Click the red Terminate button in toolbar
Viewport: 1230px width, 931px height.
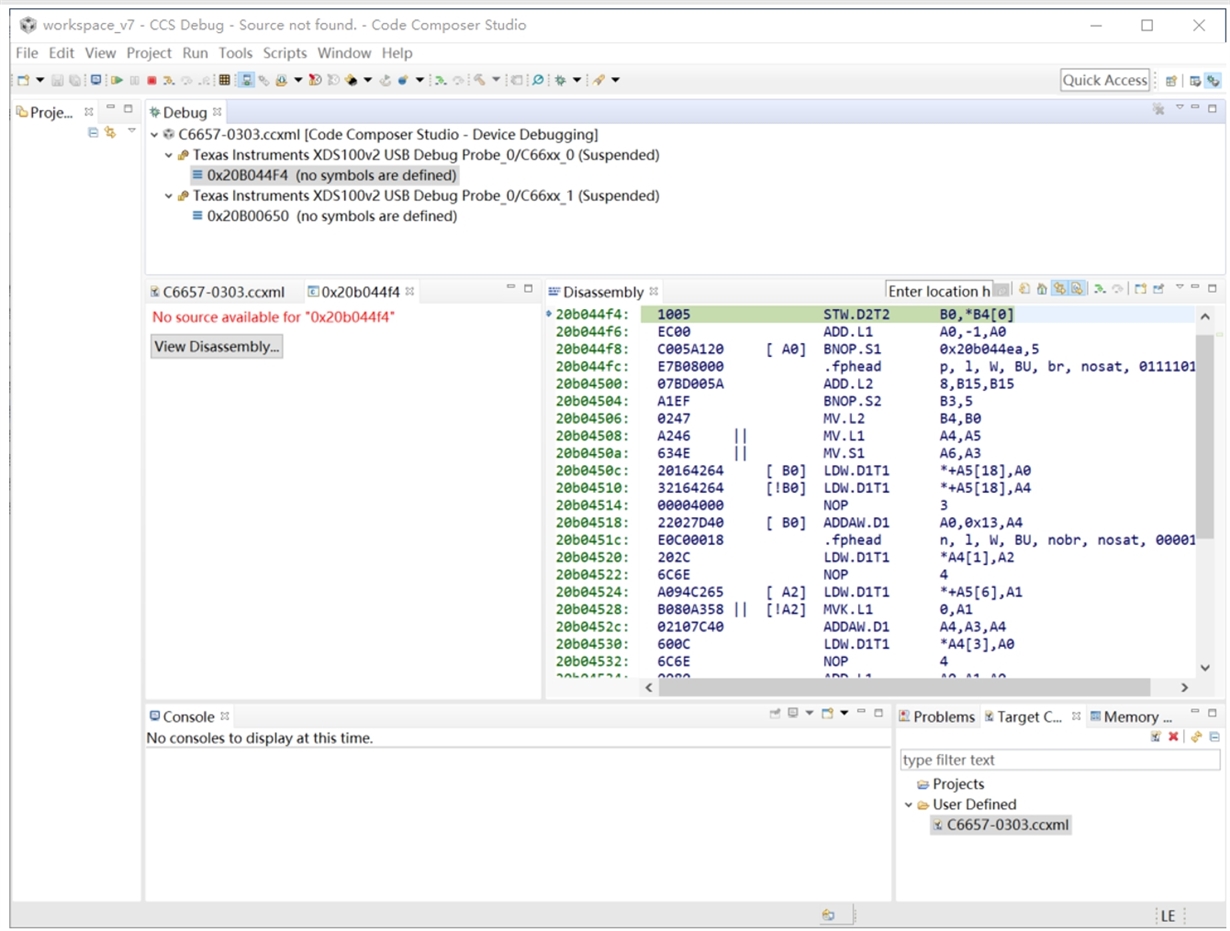(x=152, y=80)
